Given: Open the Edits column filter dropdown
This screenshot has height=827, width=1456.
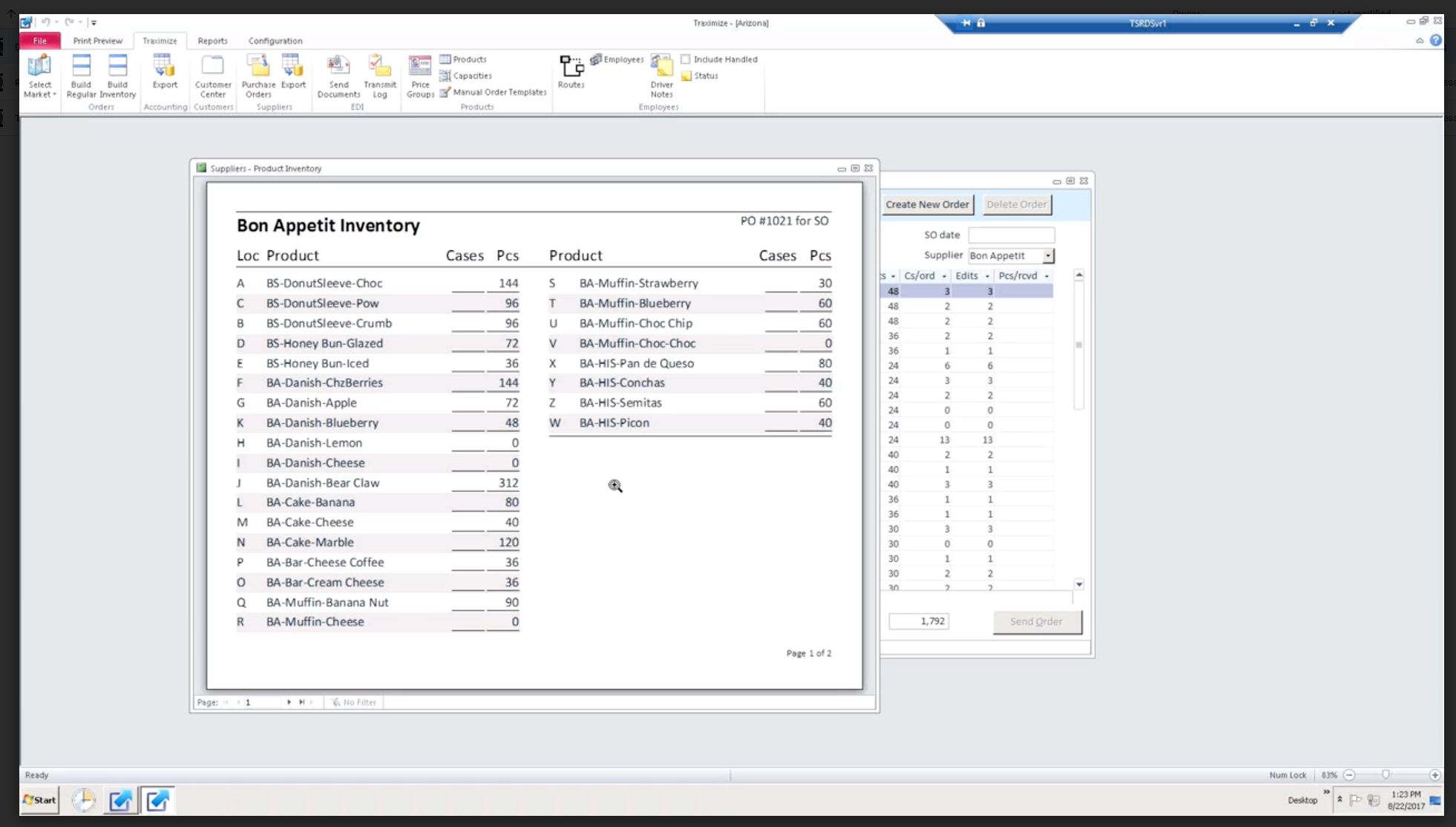Looking at the screenshot, I should 987,276.
